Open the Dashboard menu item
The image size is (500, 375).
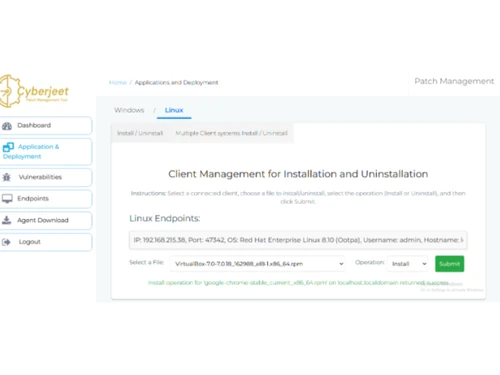(x=46, y=126)
